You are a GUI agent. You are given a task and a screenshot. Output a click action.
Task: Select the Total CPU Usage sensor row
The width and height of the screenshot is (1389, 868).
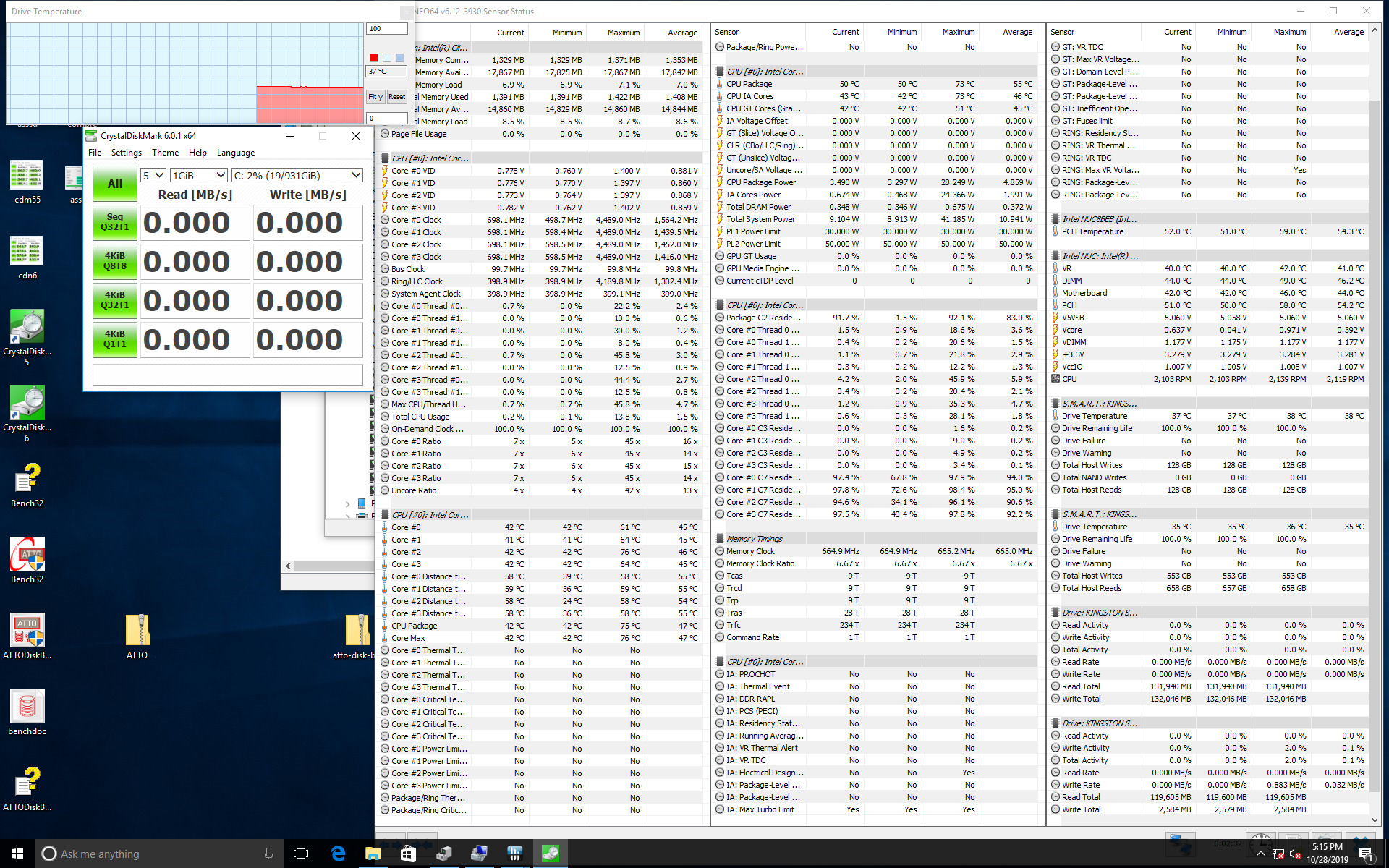pyautogui.click(x=541, y=417)
